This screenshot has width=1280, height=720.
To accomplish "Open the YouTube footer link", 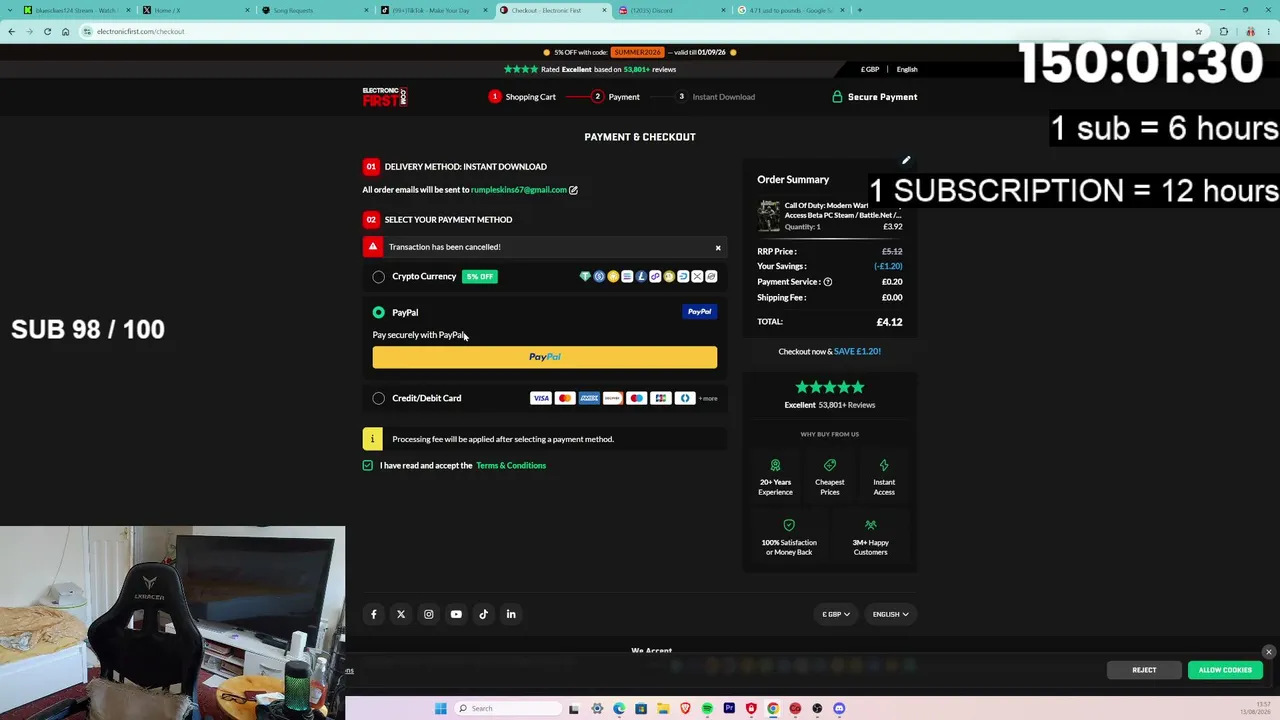I will coord(456,614).
